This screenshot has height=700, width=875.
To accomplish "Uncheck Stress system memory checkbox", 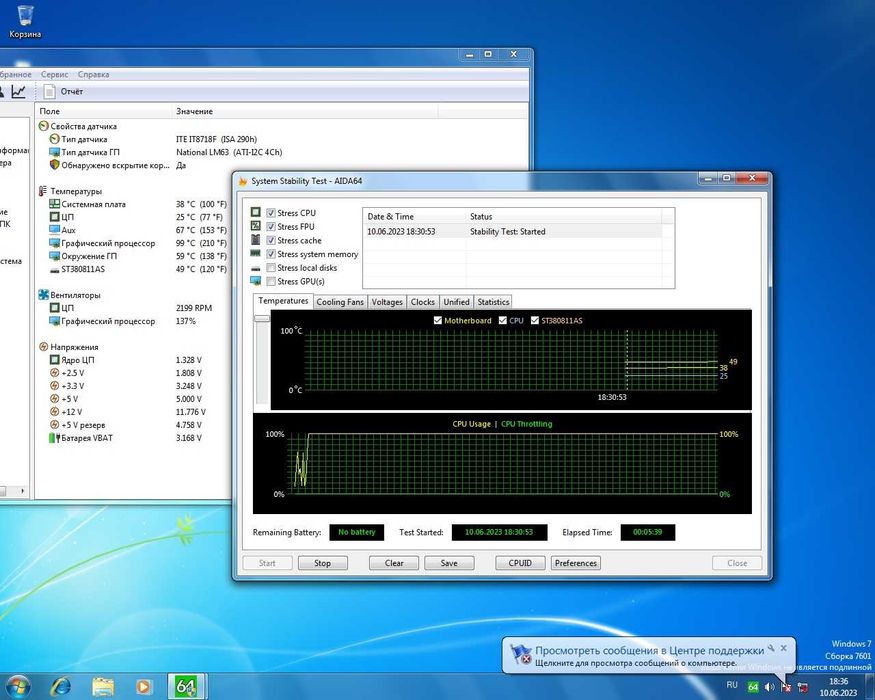I will point(271,254).
